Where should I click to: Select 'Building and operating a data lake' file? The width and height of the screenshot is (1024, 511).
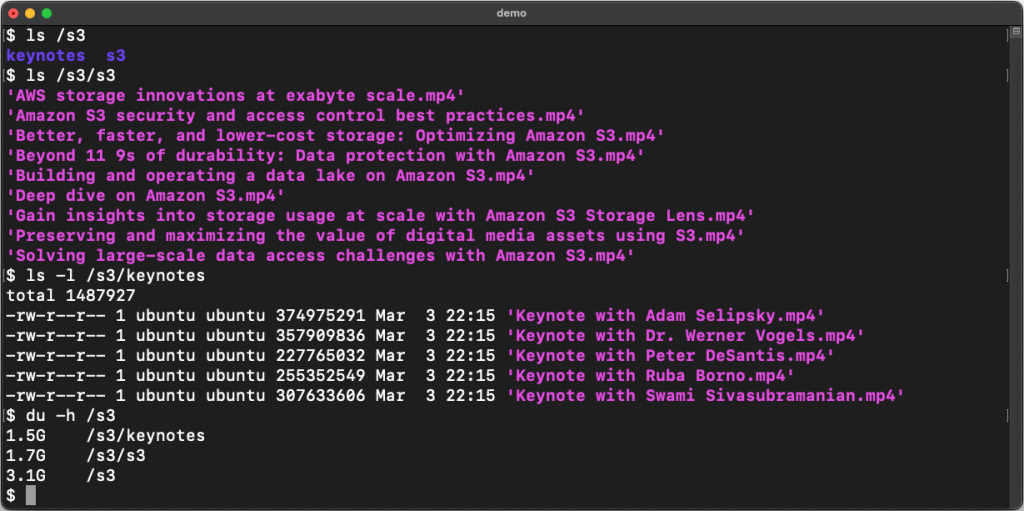271,176
